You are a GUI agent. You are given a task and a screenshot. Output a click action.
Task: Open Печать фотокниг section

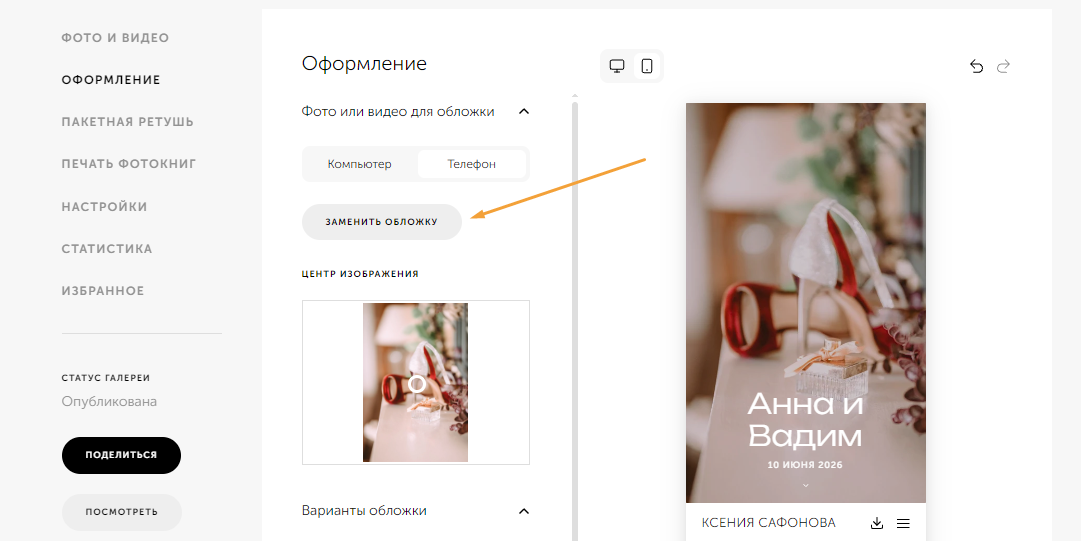[129, 164]
